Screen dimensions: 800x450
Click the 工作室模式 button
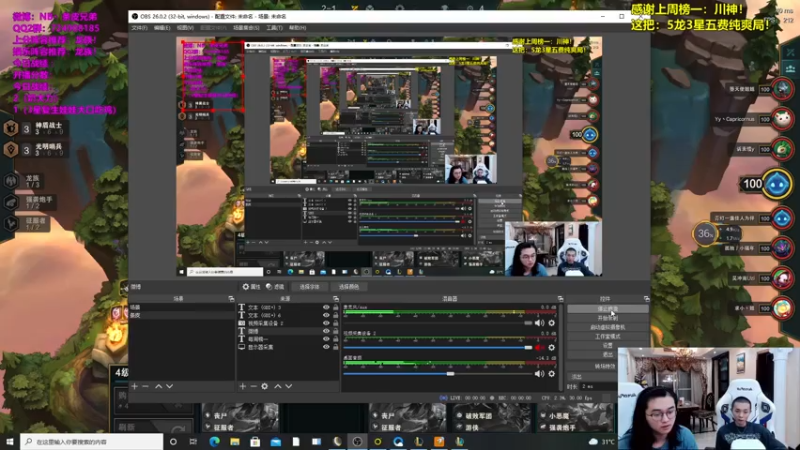click(608, 336)
